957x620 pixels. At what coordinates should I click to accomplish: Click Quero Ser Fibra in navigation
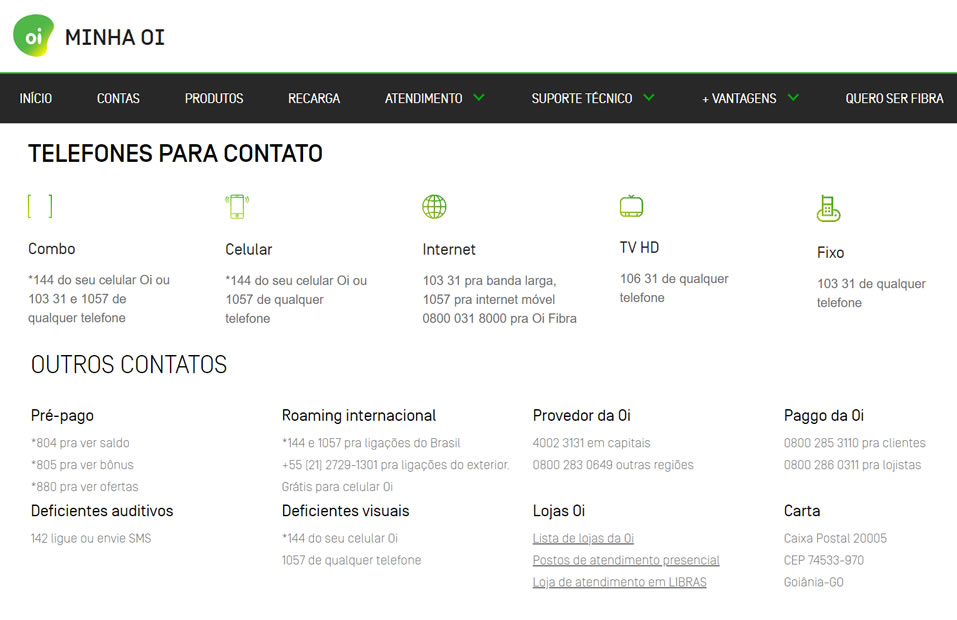click(x=894, y=98)
